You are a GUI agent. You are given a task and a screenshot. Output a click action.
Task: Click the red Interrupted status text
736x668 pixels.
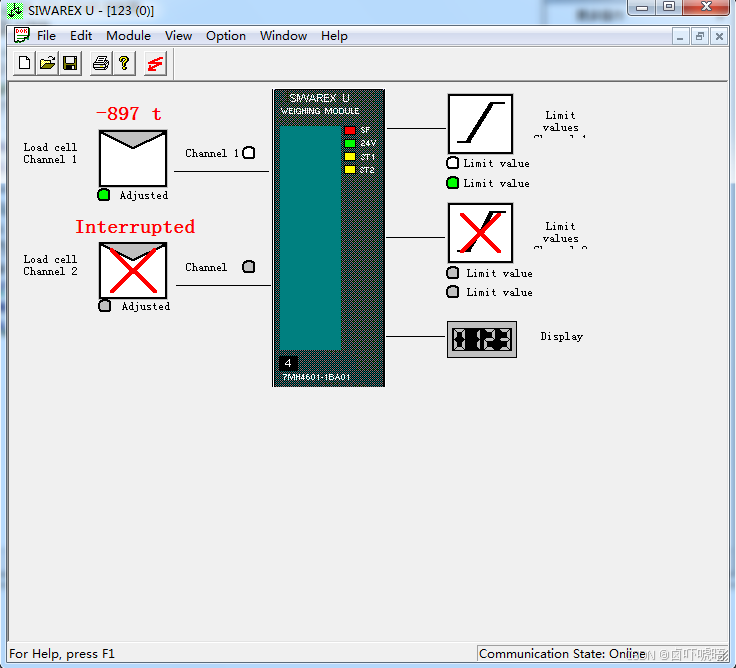click(135, 227)
